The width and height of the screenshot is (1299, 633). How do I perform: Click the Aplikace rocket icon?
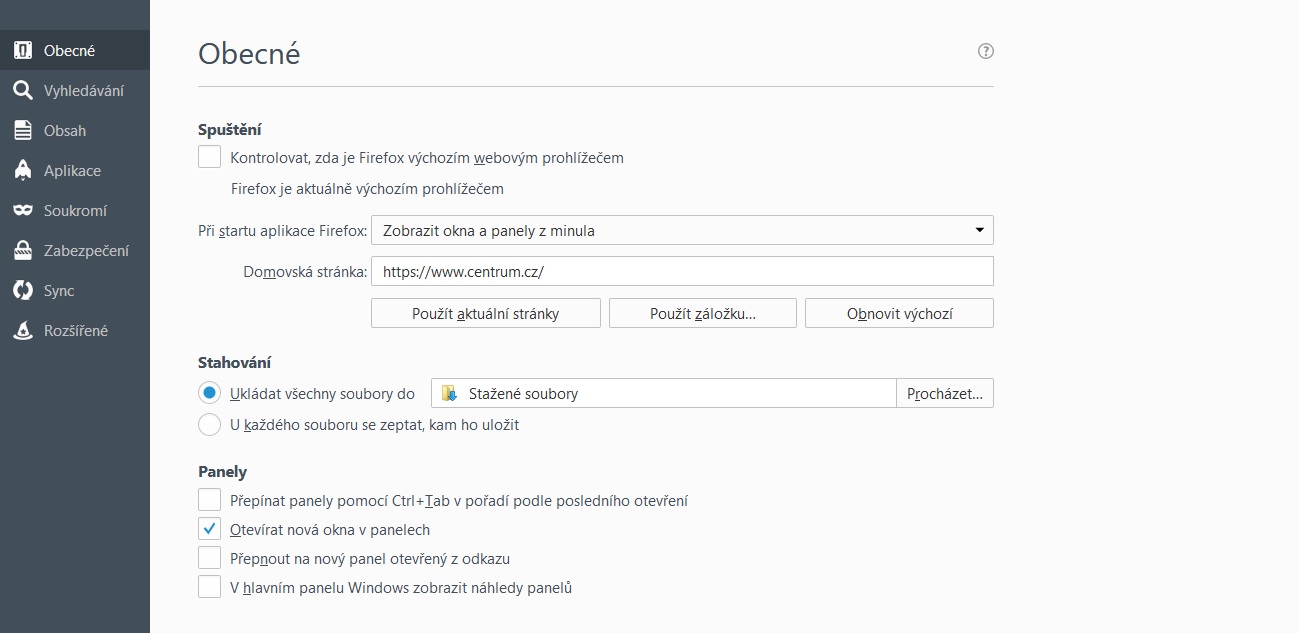(22, 171)
